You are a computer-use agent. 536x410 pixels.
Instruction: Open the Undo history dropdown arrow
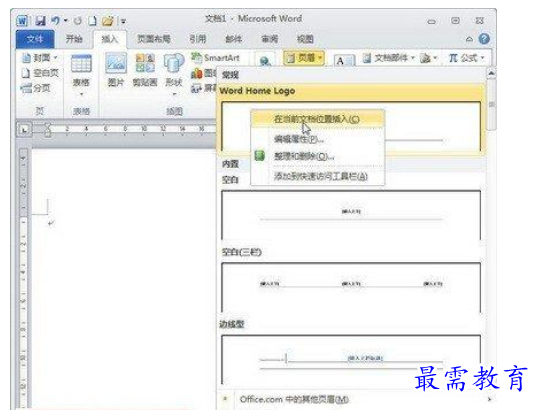[65, 21]
